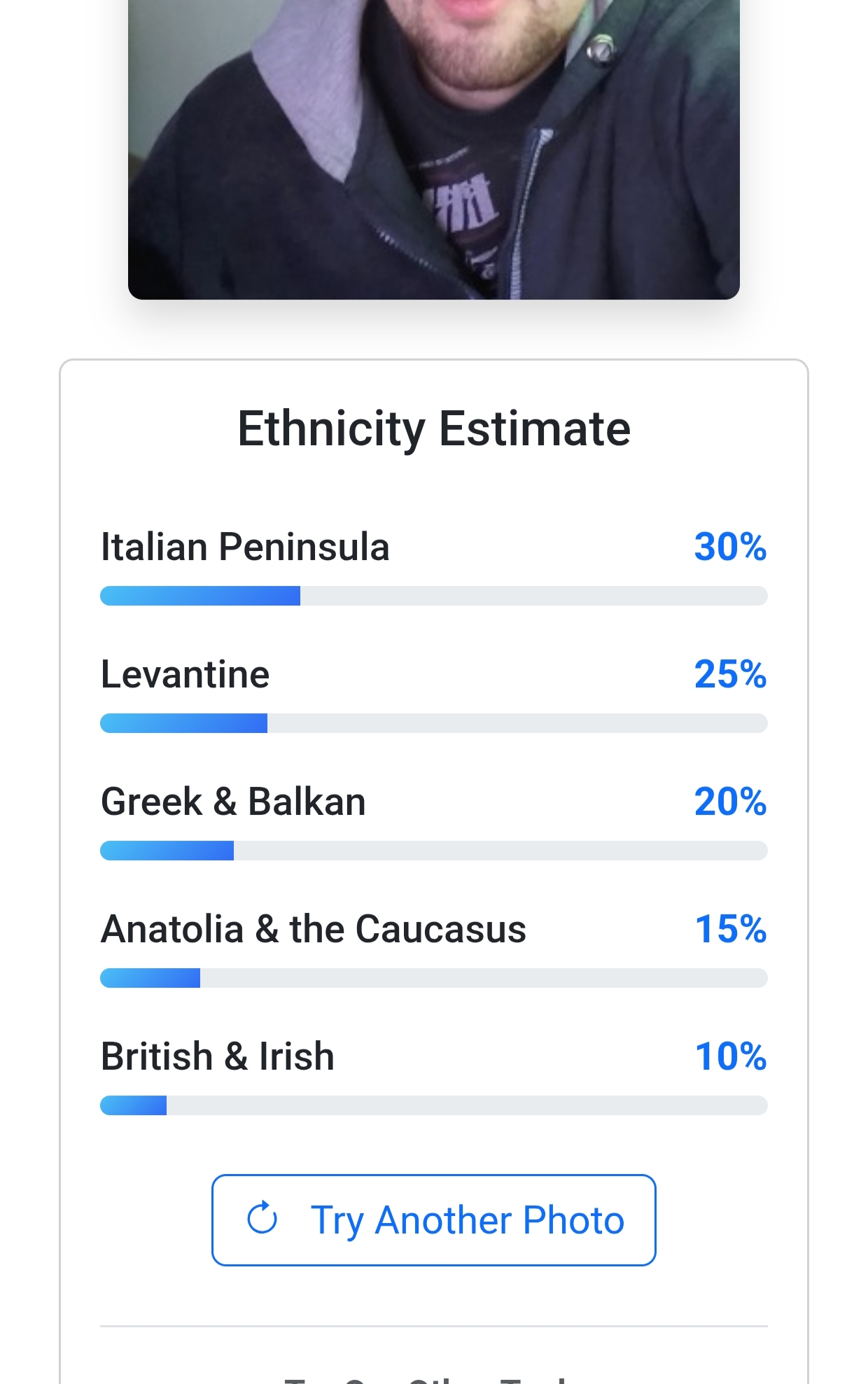Tap the Anatolia & the Caucasus progress bar
Viewport: 868px width, 1384px height.
coord(433,978)
